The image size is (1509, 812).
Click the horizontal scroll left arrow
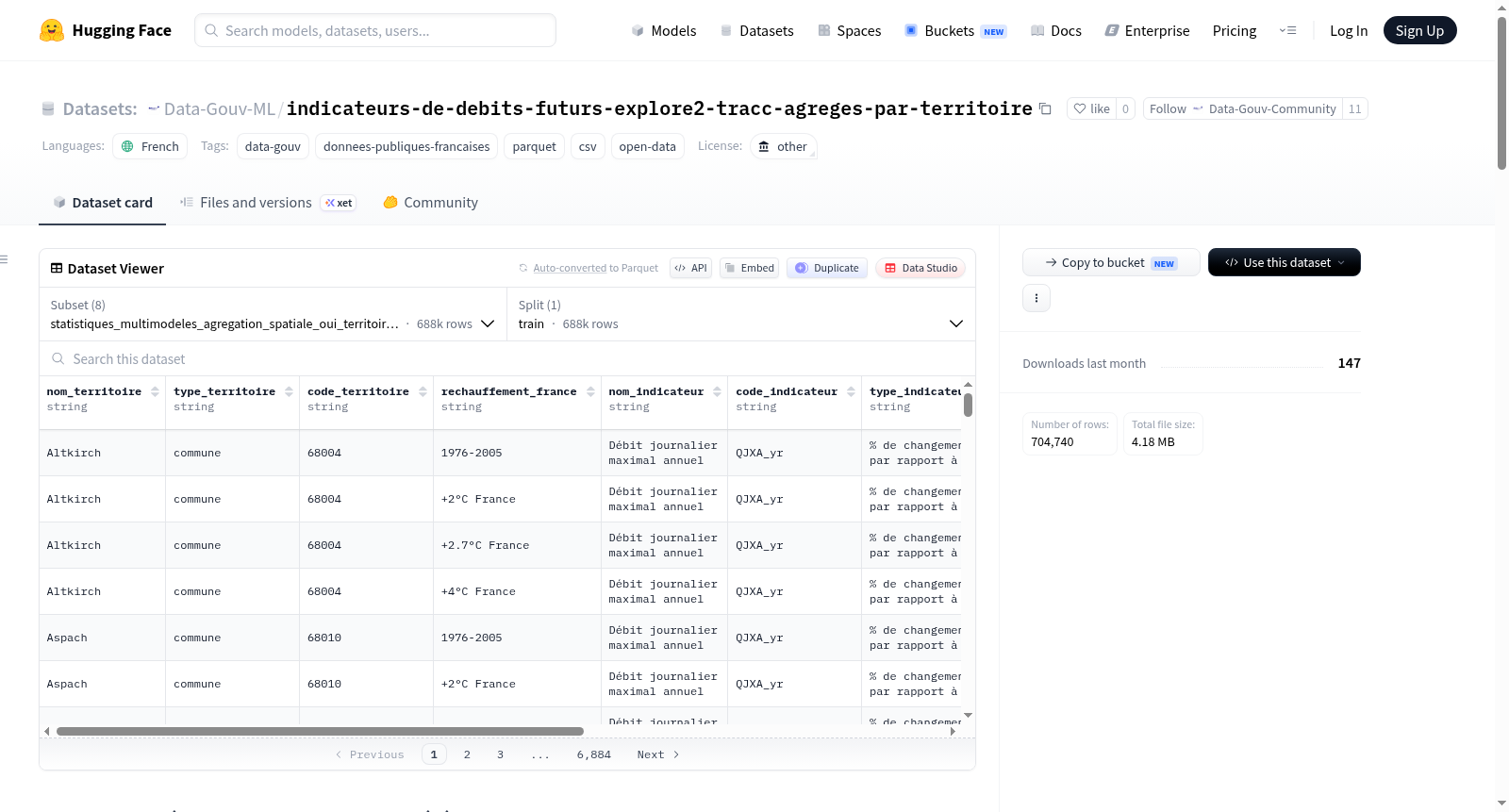tap(47, 731)
